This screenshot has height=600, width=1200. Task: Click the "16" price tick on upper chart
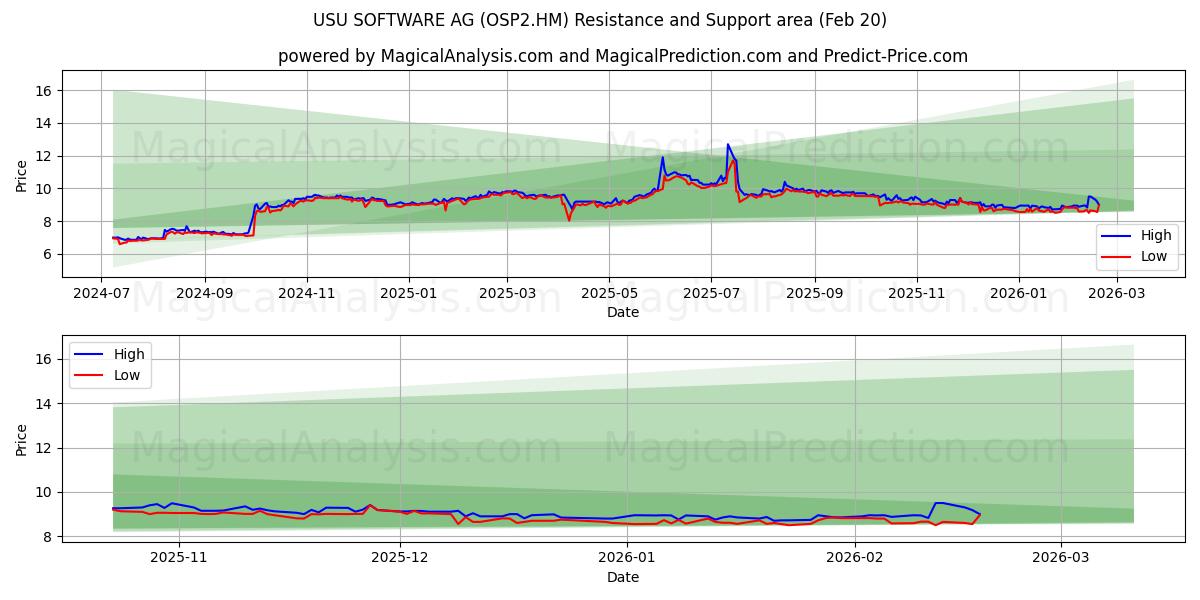(43, 90)
